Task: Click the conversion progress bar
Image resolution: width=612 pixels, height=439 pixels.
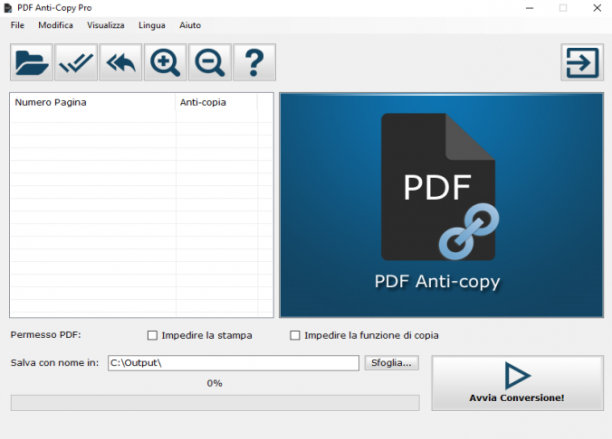Action: (x=215, y=403)
